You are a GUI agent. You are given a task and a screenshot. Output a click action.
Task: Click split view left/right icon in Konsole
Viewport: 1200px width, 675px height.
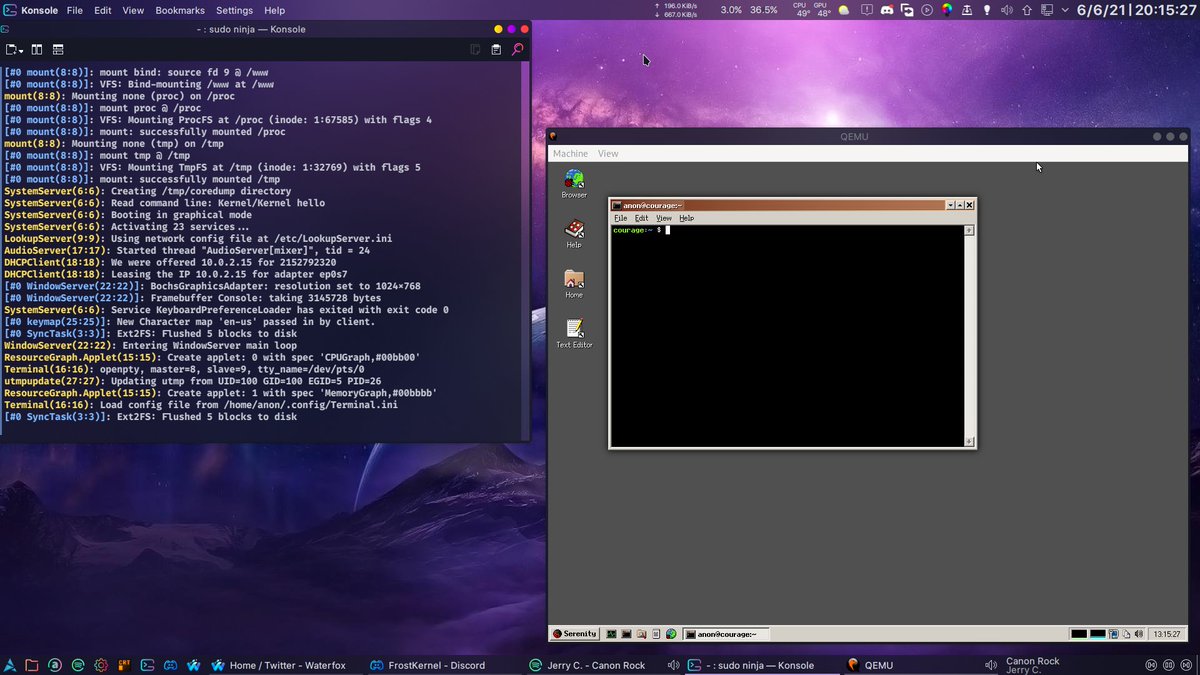36,49
